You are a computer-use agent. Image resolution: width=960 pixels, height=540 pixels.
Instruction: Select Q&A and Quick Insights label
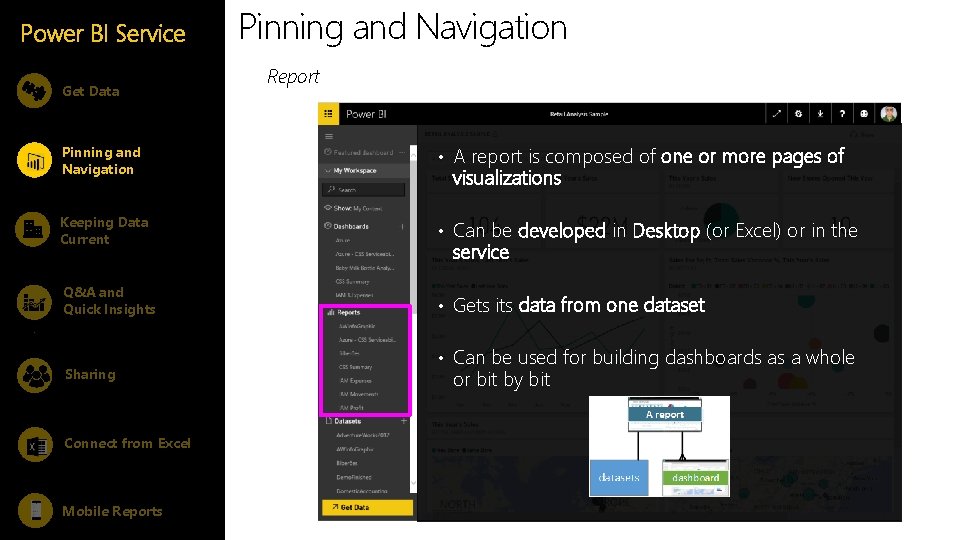[x=109, y=301]
